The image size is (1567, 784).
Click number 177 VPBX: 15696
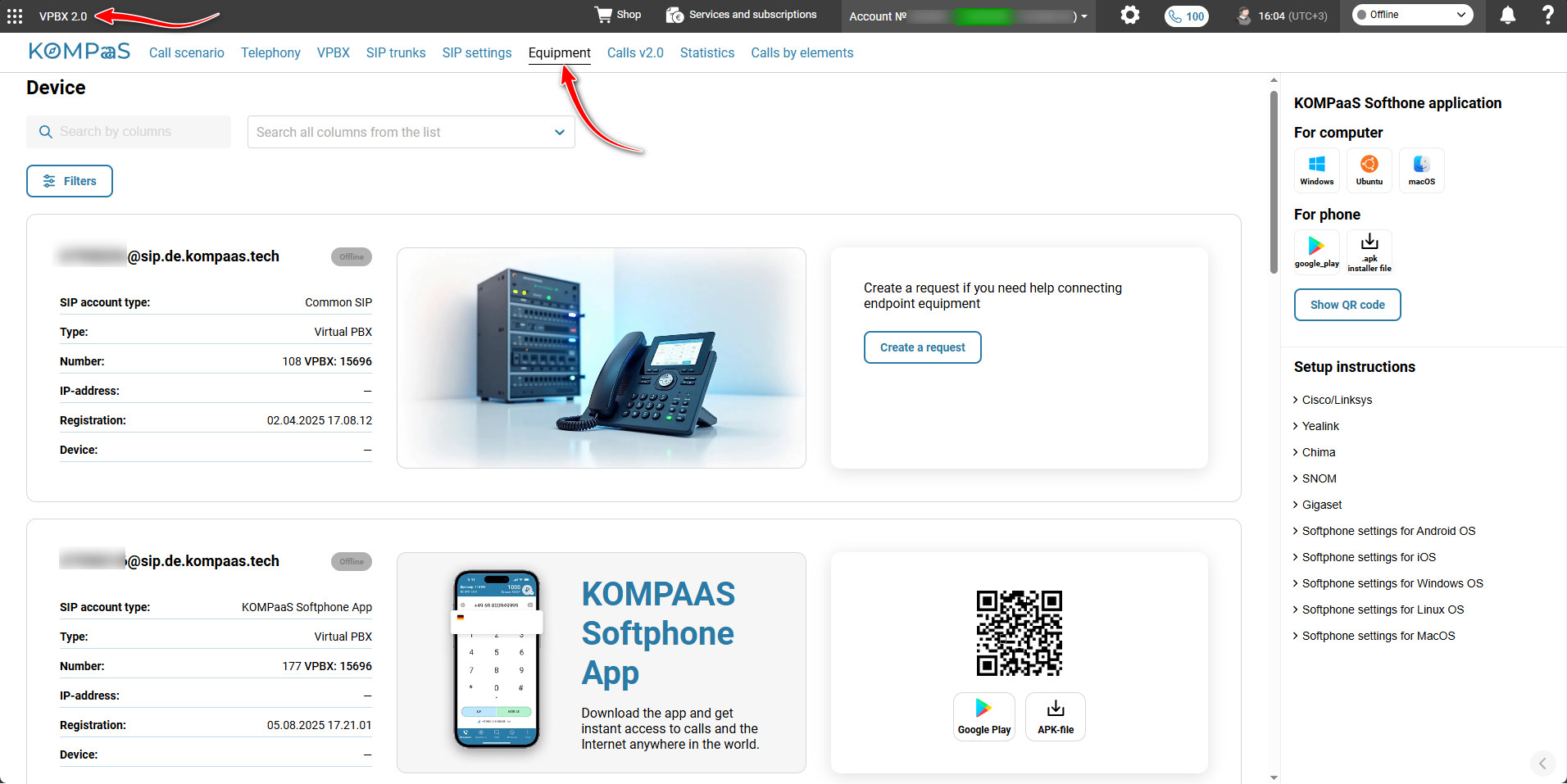[327, 666]
